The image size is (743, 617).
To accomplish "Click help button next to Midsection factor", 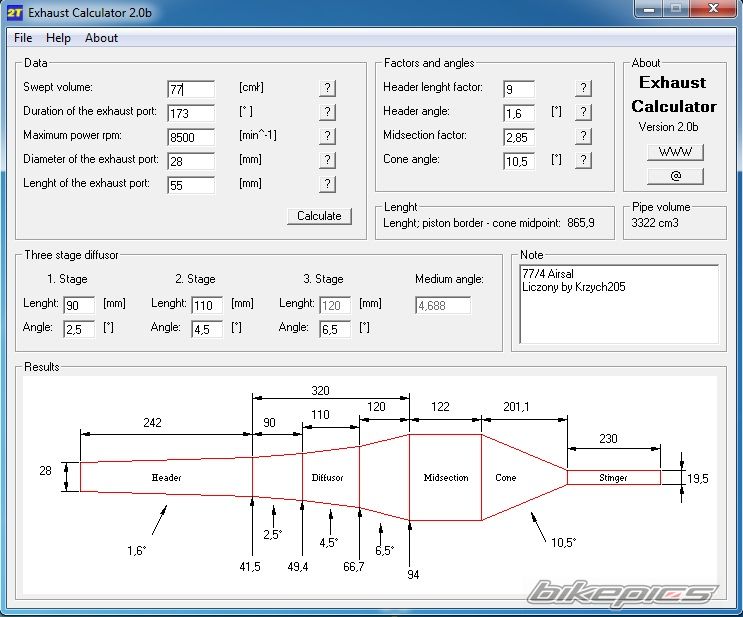I will (583, 136).
